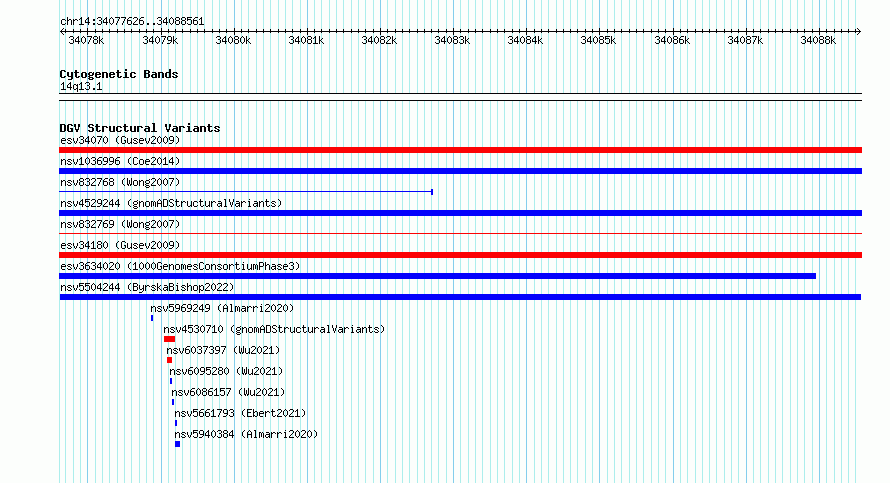Select the 14q13.1 cytogenetic band label
The image size is (890, 483).
(x=81, y=87)
